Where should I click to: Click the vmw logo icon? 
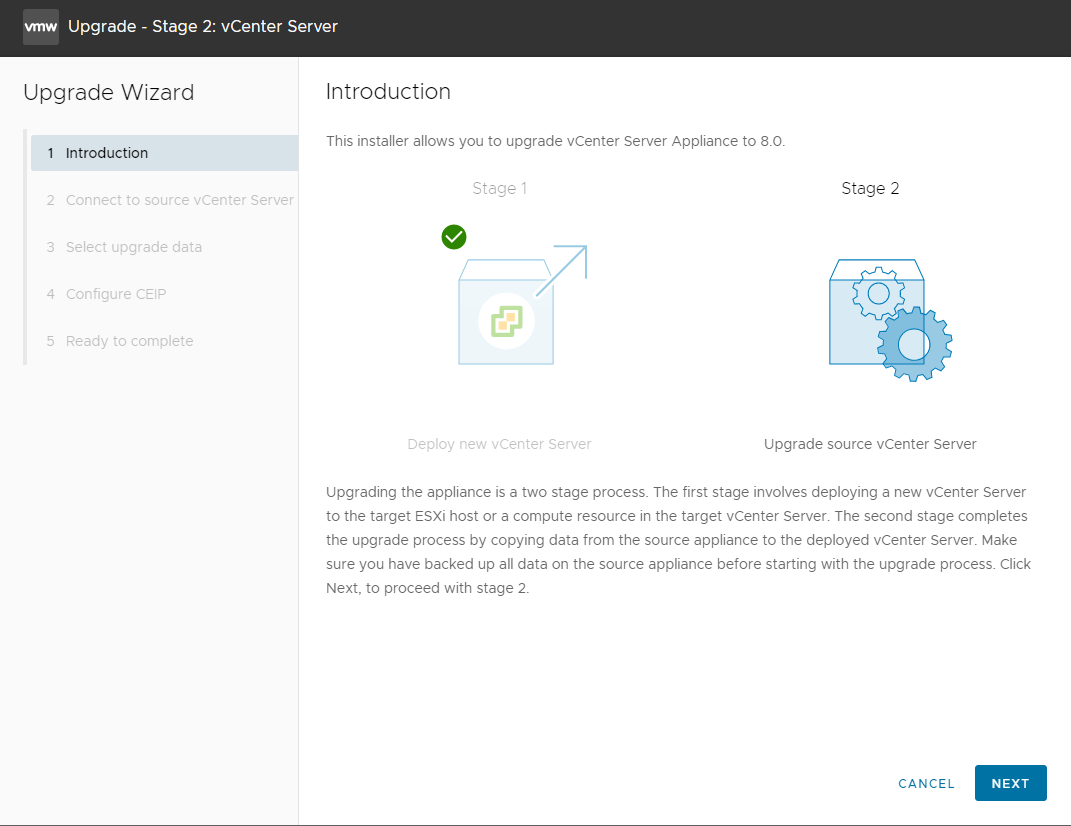point(41,27)
